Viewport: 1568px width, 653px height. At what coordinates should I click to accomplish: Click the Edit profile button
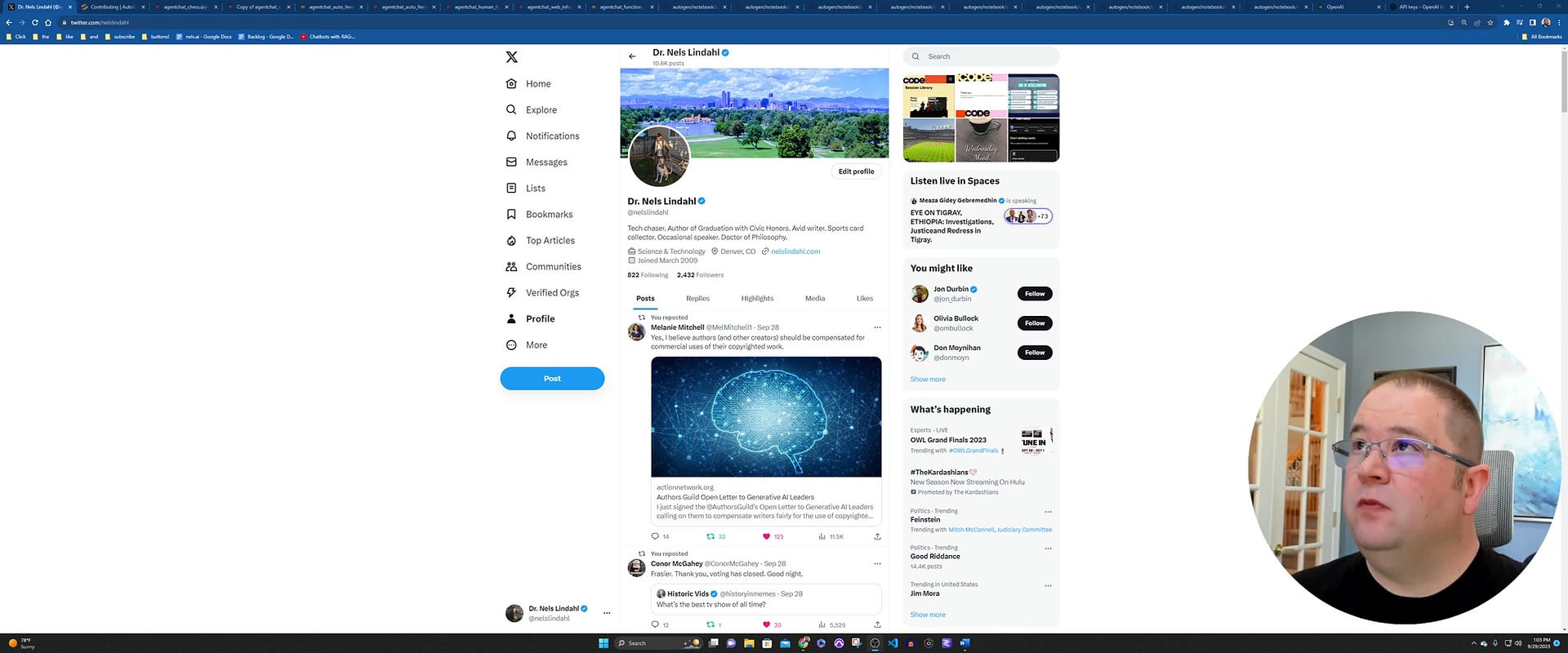[856, 171]
